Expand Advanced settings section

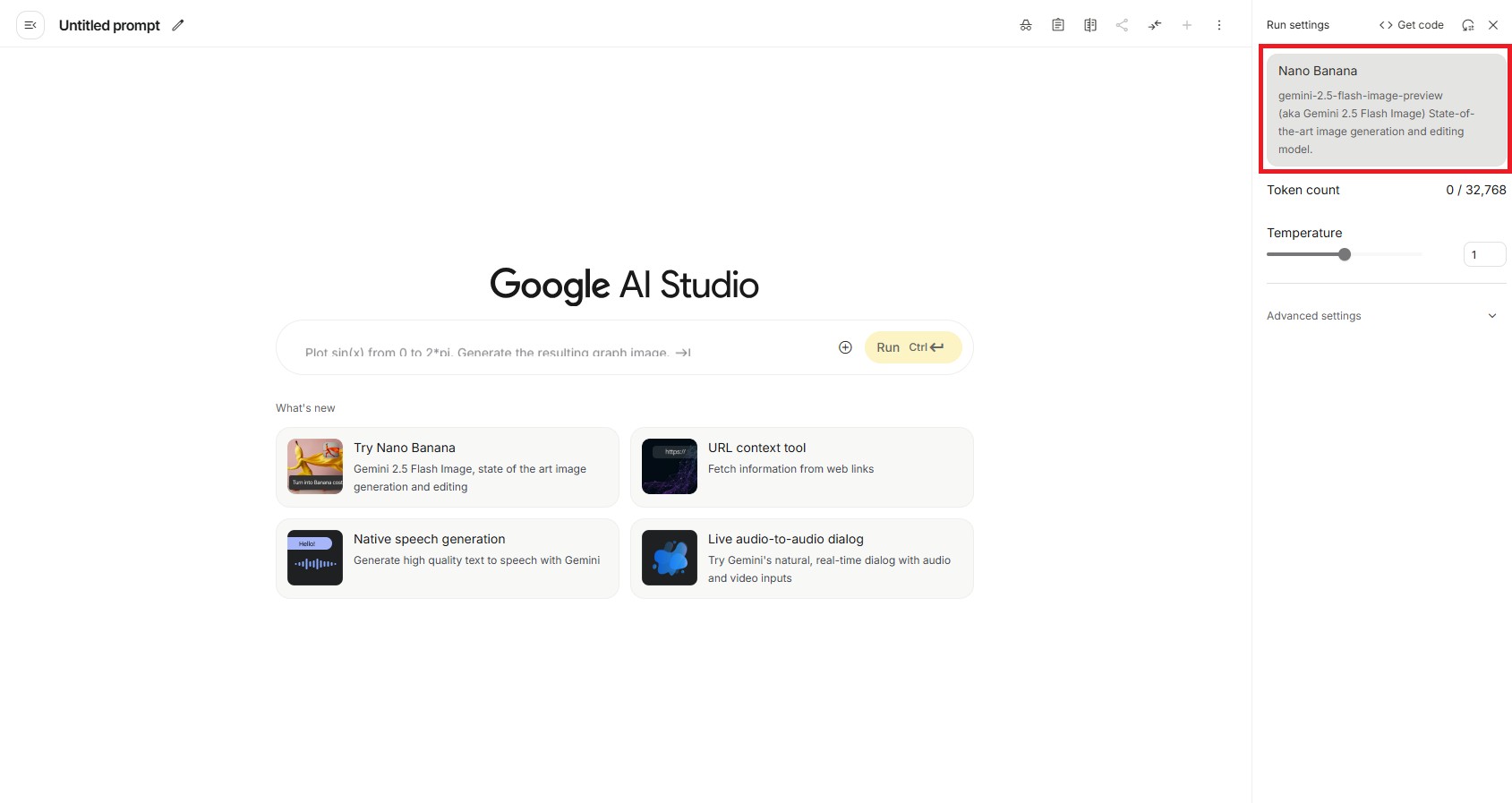1385,316
